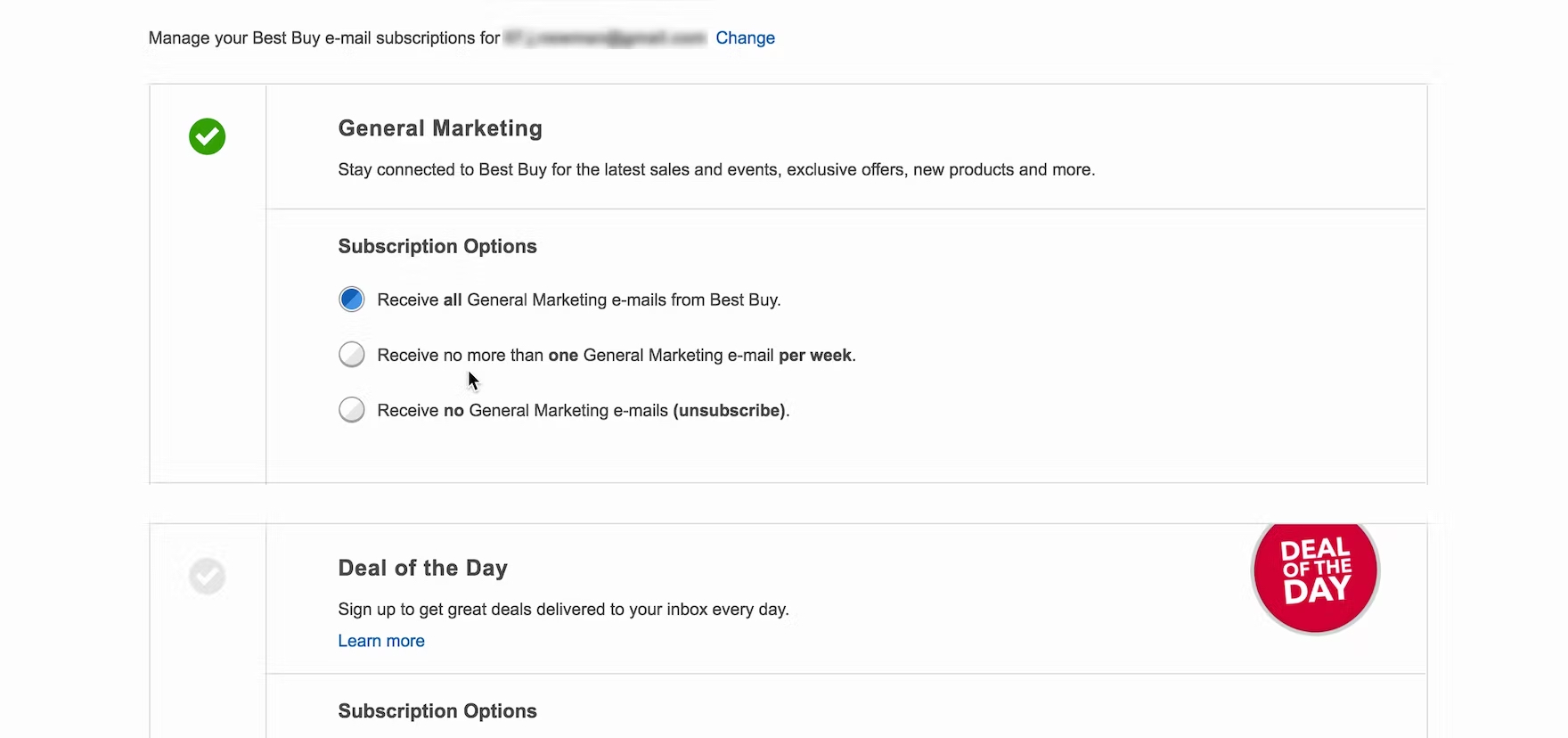Click the 'Sign up to get great deals' text
The image size is (1568, 738).
coord(563,610)
